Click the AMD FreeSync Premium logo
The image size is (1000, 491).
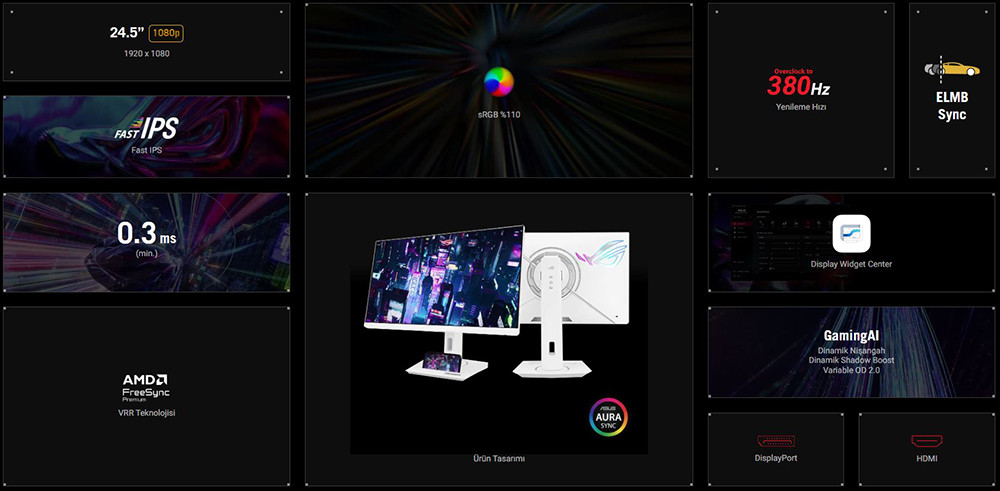point(146,387)
